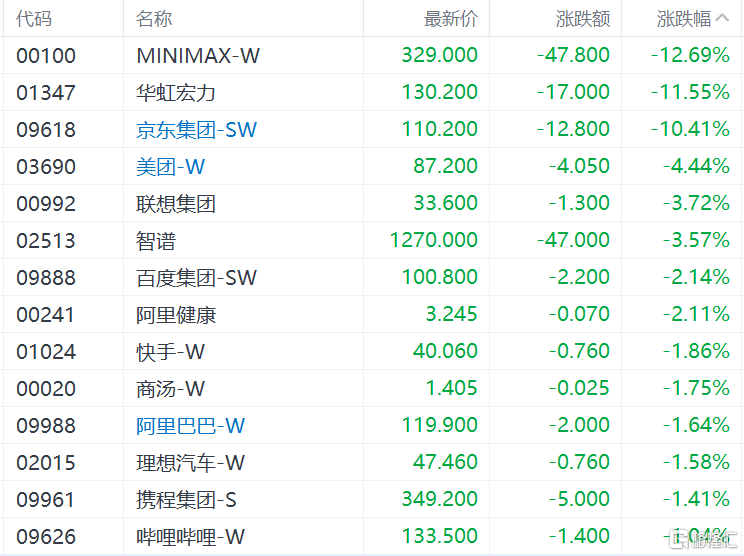Click 理想汽车-W stock name

coord(190,463)
